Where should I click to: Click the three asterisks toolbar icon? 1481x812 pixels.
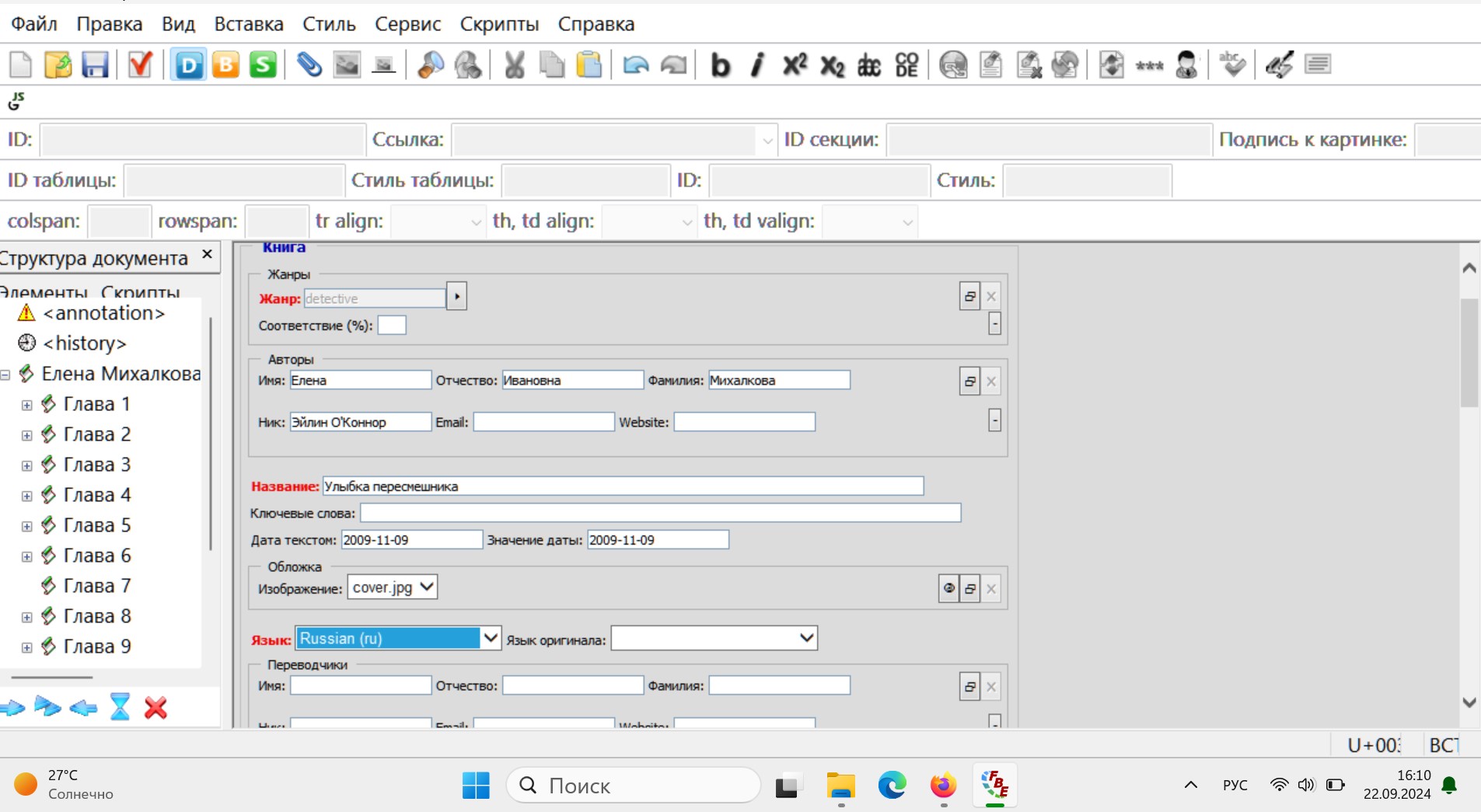1149,64
